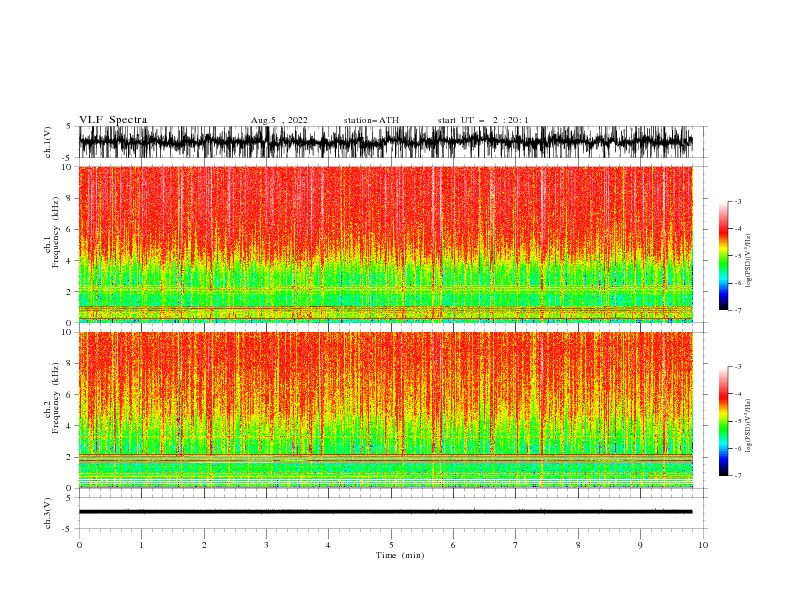Click the upper log(PSD)(V²/Hz) colorbar label

point(748,261)
